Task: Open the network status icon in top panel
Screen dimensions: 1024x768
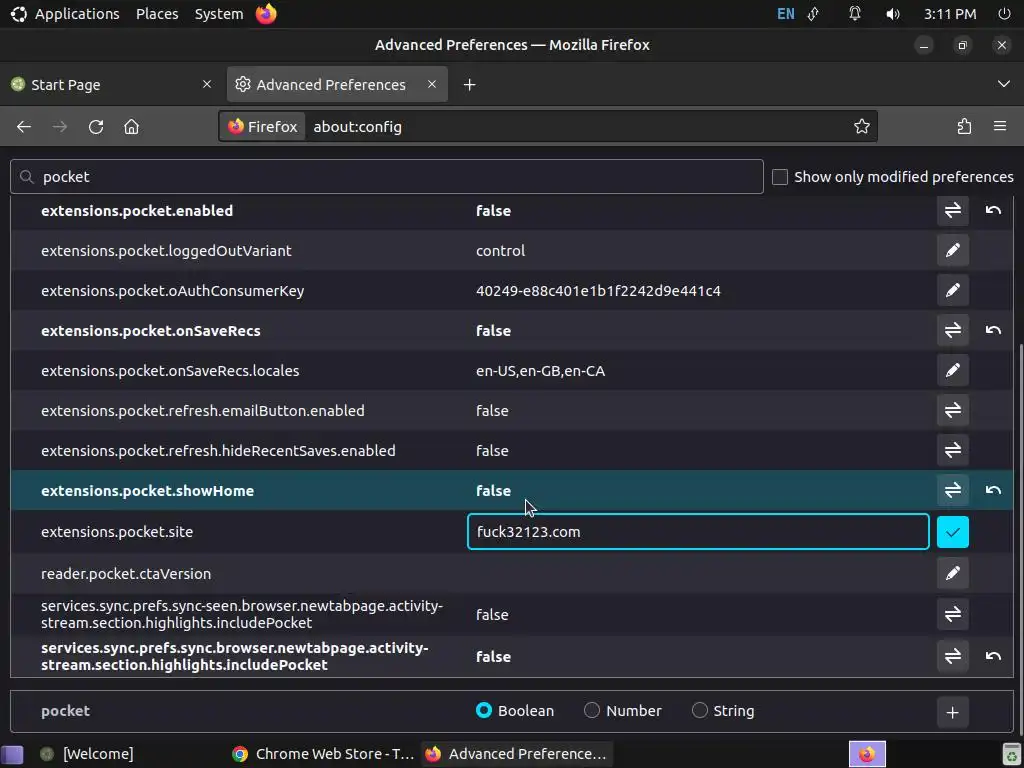Action: click(814, 14)
